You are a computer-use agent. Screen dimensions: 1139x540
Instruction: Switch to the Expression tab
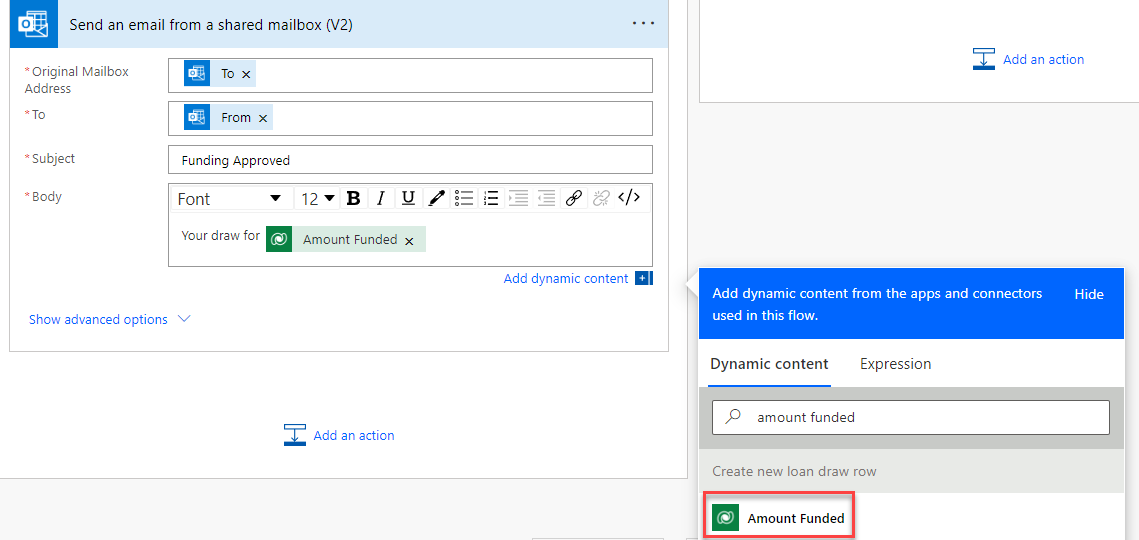pyautogui.click(x=895, y=364)
